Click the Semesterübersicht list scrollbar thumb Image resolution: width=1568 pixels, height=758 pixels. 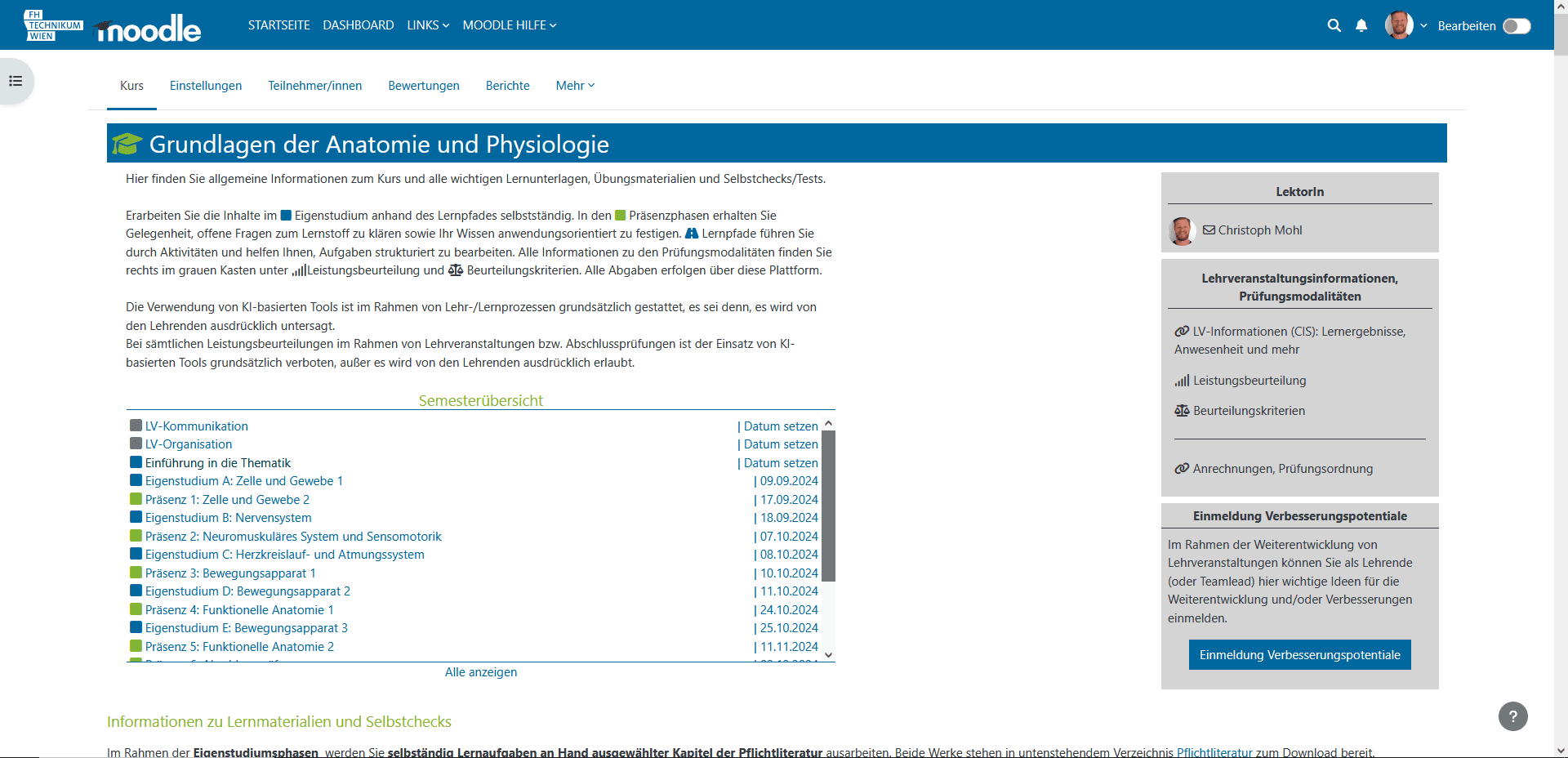(828, 506)
